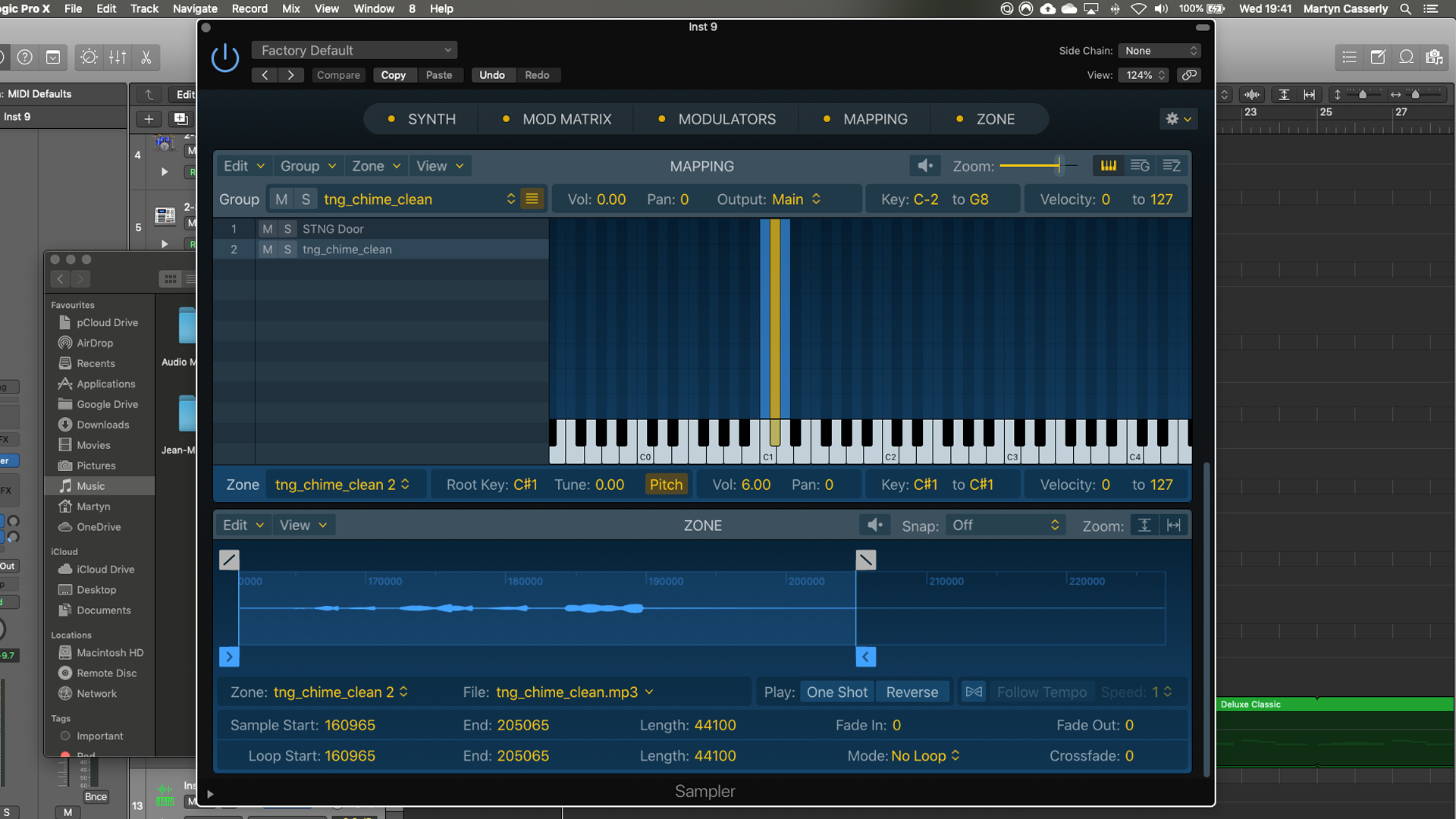1456x819 pixels.
Task: Adjust the Mapping Zoom slider
Action: point(1059,165)
